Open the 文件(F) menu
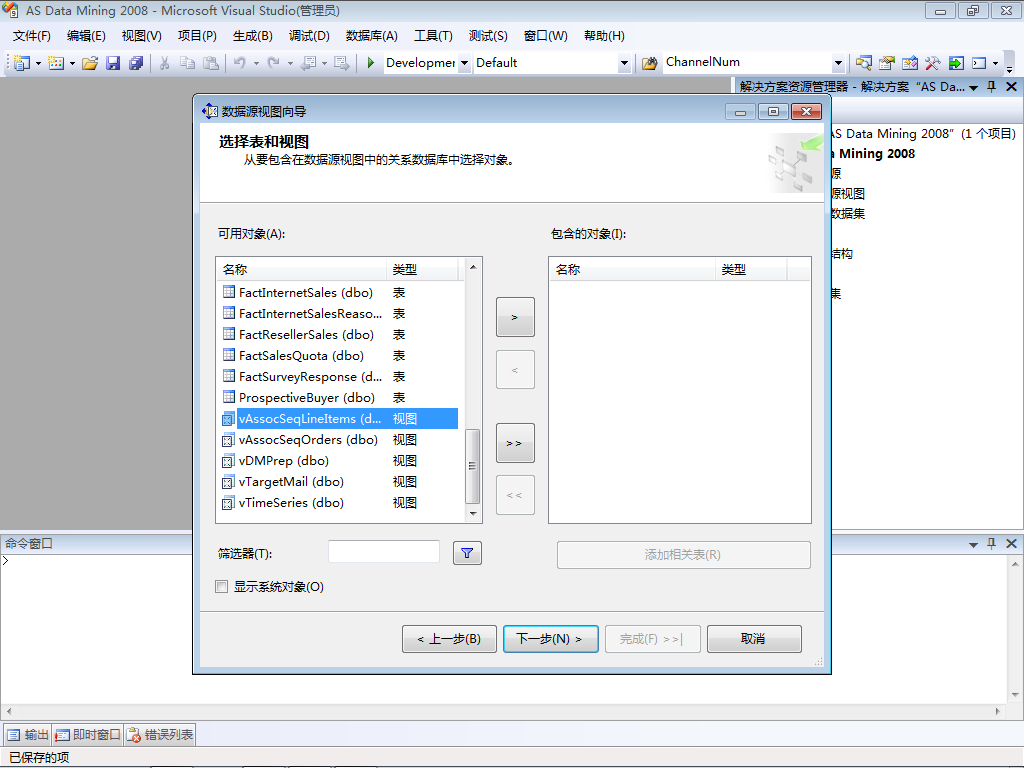This screenshot has width=1024, height=768. [31, 36]
